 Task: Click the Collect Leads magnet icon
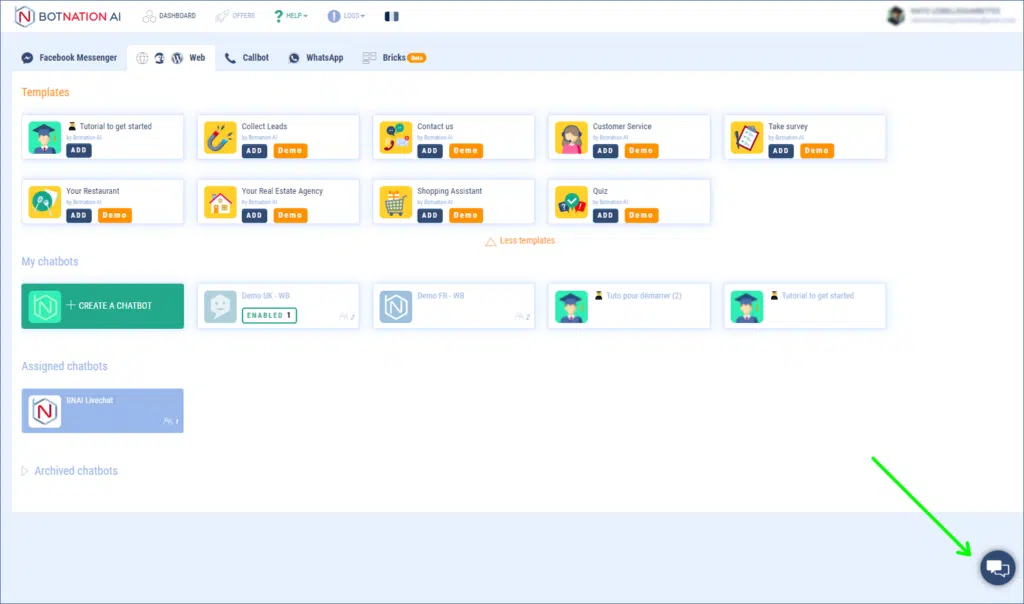pyautogui.click(x=220, y=138)
